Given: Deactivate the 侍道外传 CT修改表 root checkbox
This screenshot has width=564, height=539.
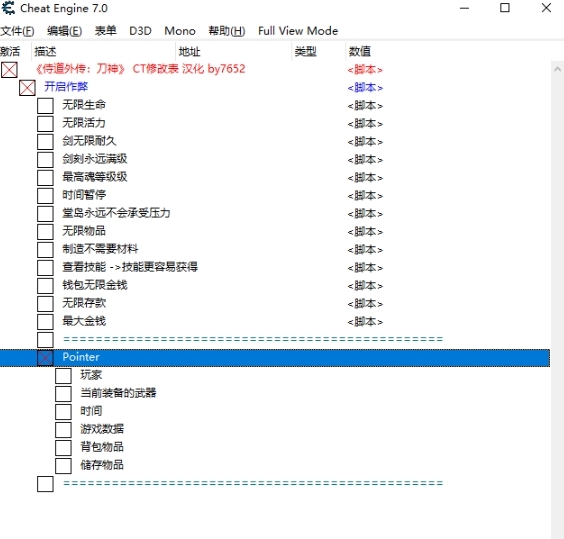Looking at the screenshot, I should coord(9,69).
